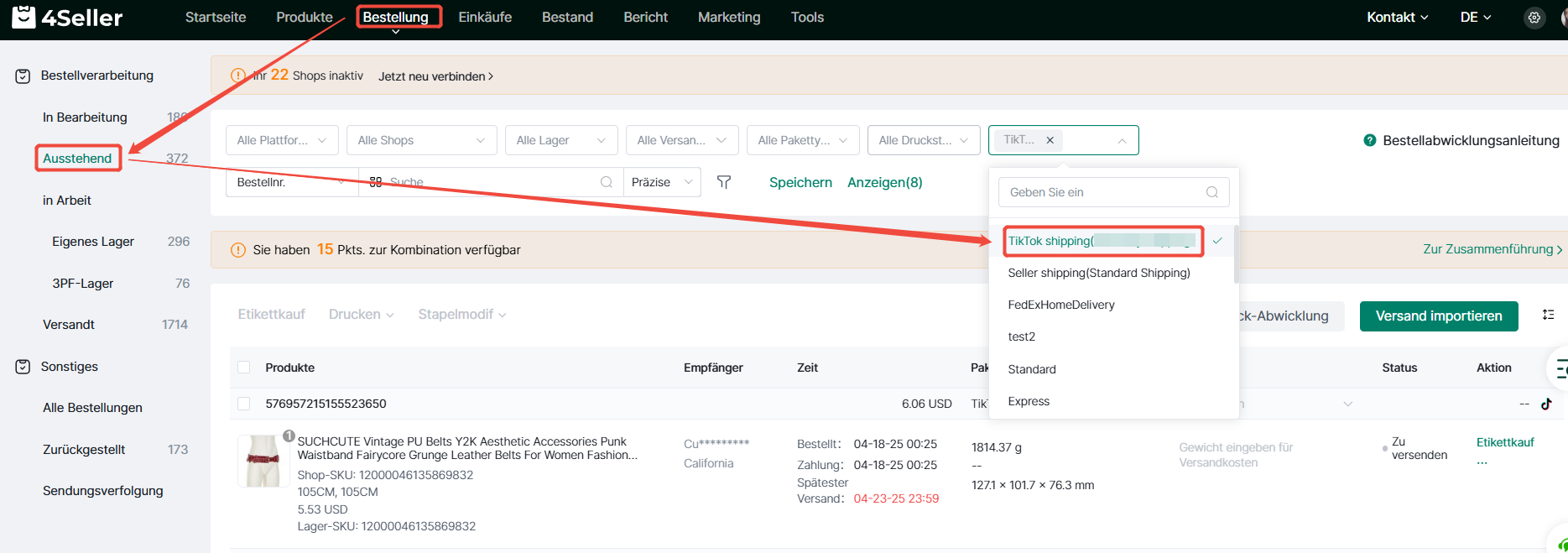This screenshot has height=553, width=1568.
Task: Check order 576957215155523650 checkbox
Action: pos(244,404)
